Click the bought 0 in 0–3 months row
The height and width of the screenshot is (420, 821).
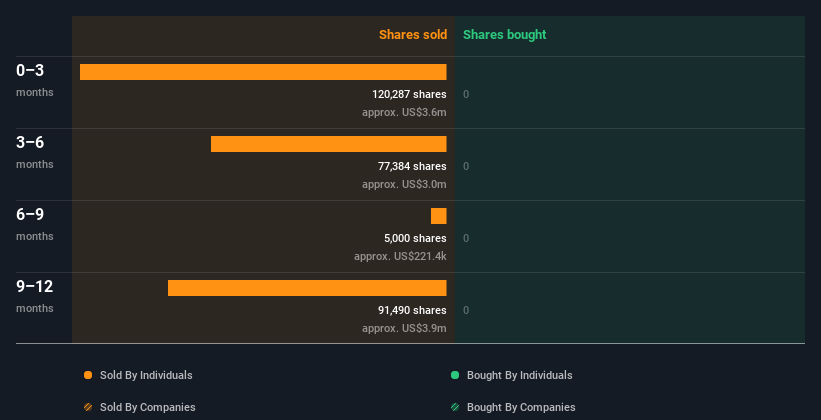tap(466, 95)
